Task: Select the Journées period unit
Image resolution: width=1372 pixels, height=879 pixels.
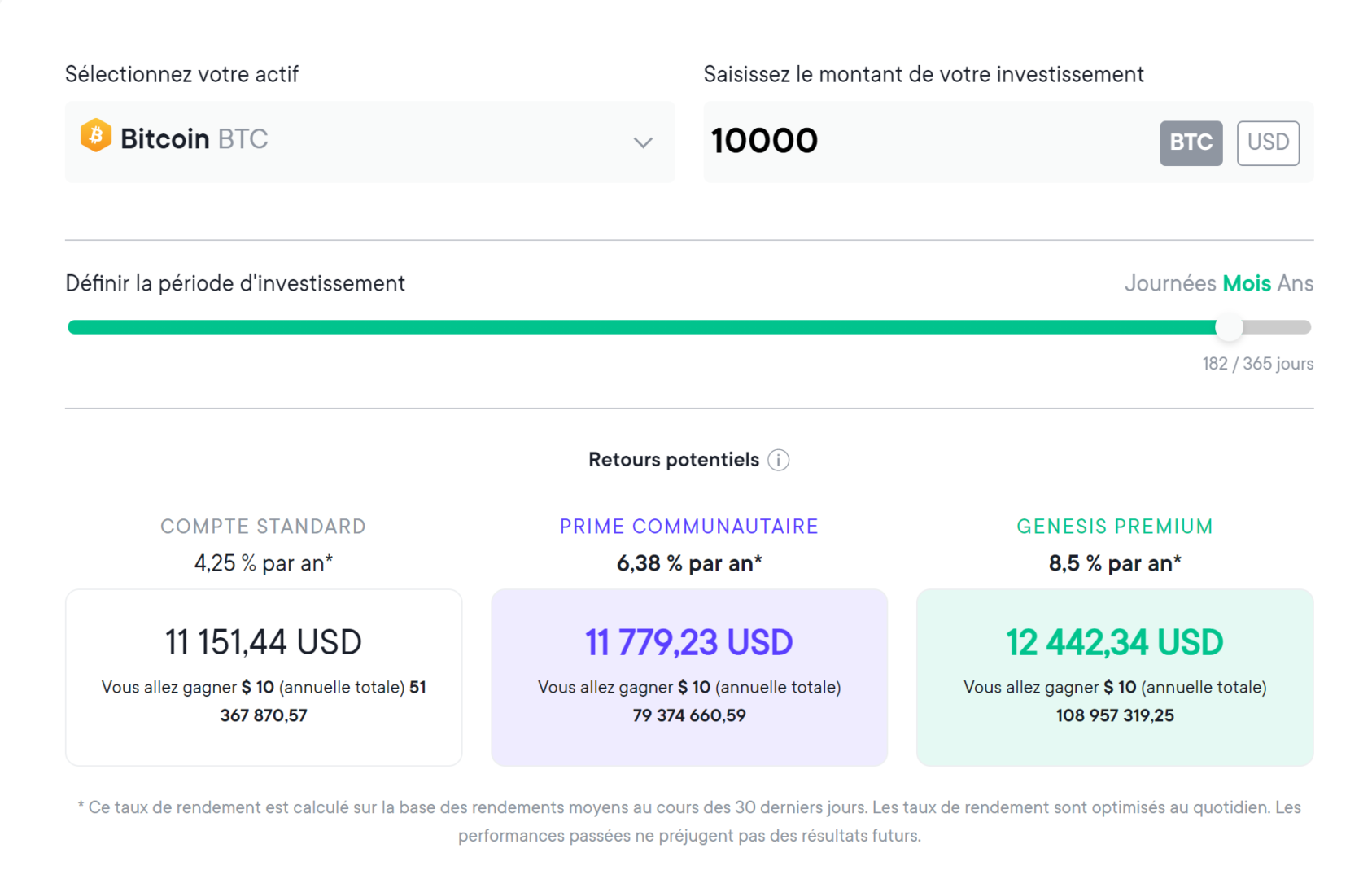Action: [x=1169, y=284]
